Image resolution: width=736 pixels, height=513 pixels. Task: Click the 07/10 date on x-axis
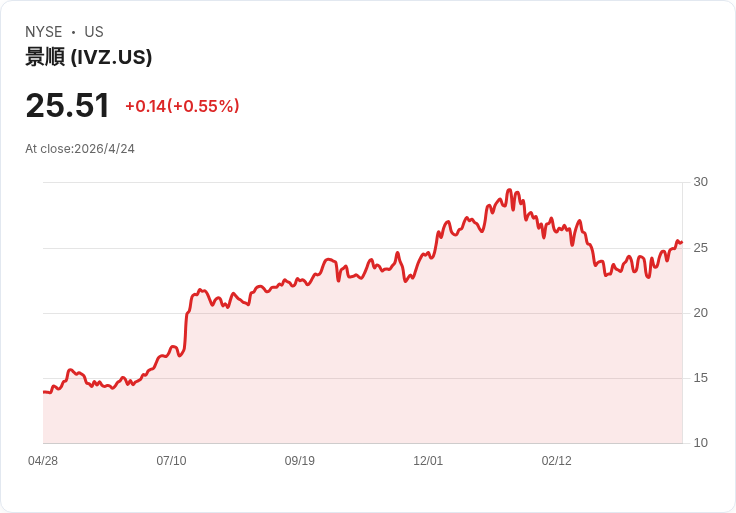[171, 461]
